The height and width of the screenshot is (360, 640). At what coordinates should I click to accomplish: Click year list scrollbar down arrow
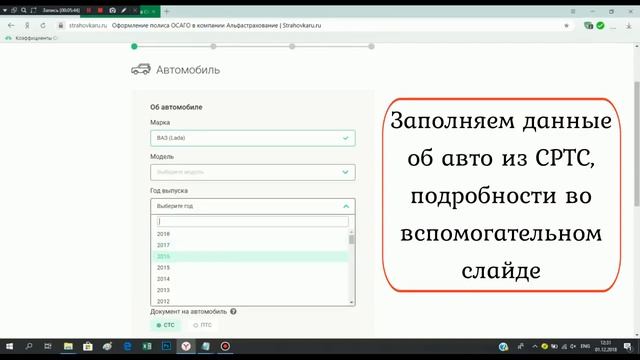click(x=351, y=302)
